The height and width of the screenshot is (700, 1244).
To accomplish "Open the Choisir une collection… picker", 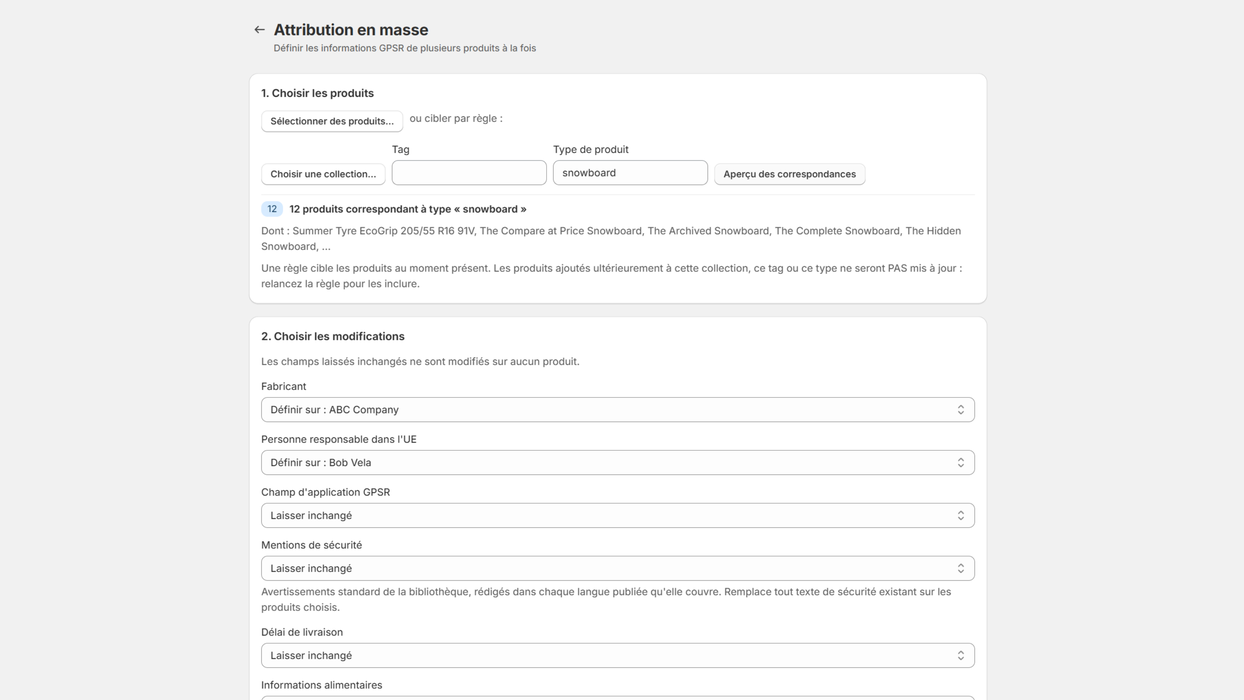I will point(323,174).
